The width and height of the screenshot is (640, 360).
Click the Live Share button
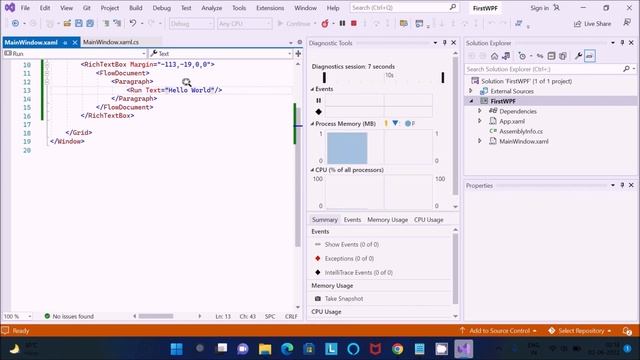pyautogui.click(x=593, y=24)
